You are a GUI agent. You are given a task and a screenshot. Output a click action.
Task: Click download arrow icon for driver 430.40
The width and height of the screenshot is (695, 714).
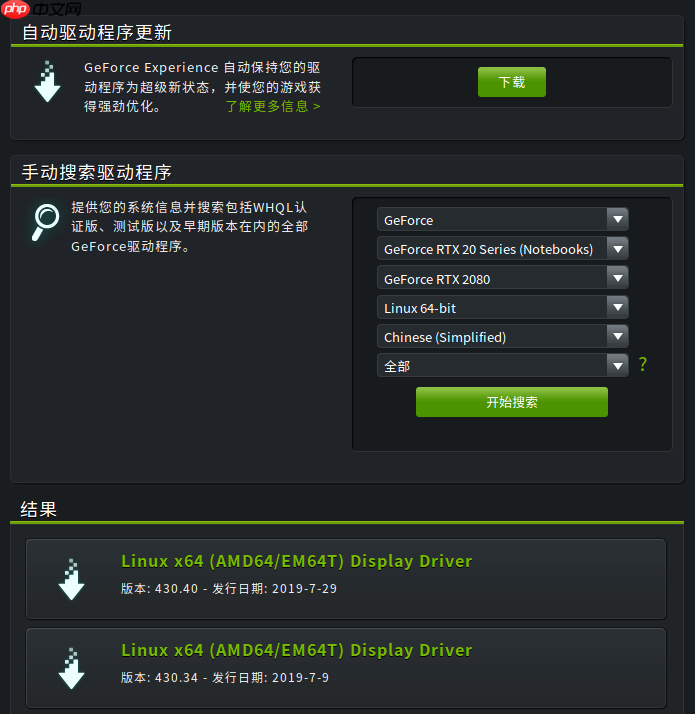72,579
